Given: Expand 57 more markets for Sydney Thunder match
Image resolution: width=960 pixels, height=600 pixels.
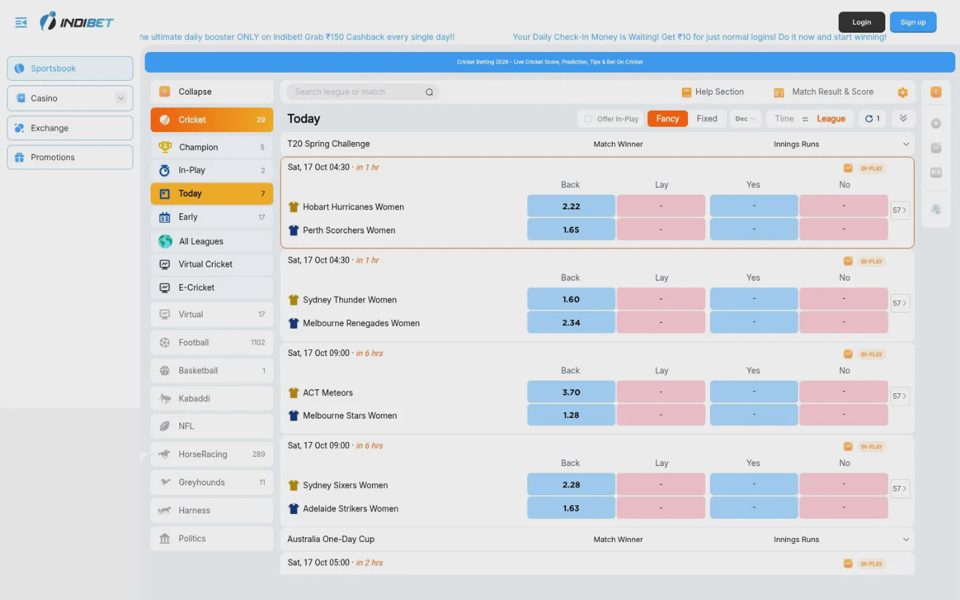Looking at the screenshot, I should pos(899,303).
